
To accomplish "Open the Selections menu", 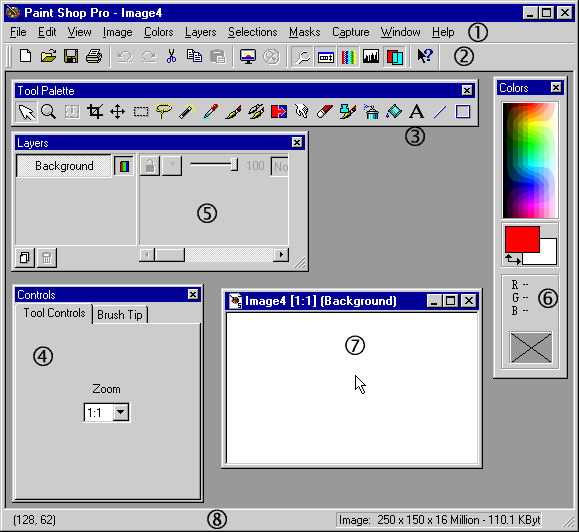I will click(253, 32).
